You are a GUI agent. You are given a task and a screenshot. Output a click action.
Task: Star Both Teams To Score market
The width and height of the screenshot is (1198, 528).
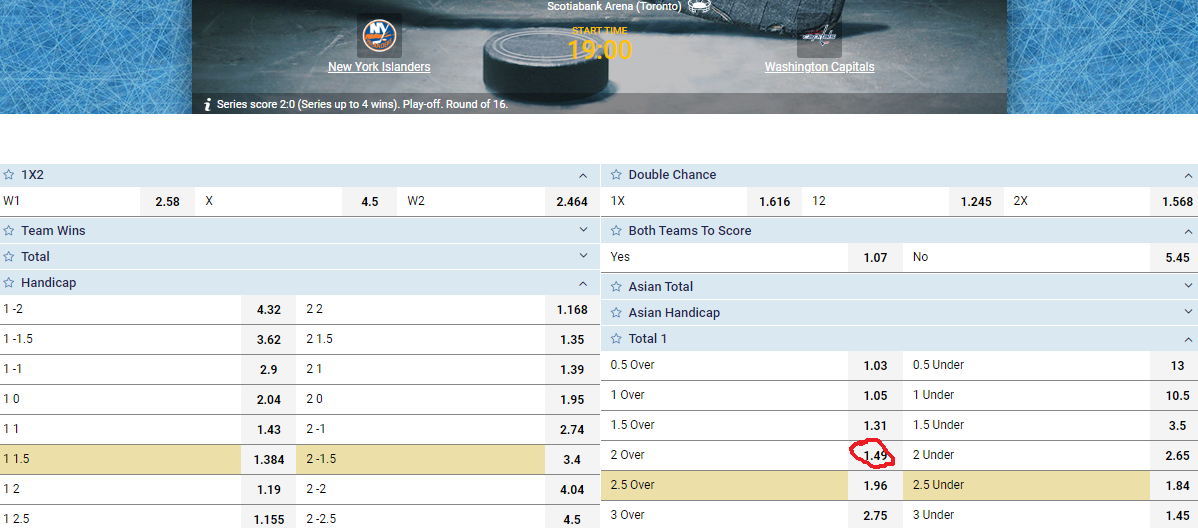click(617, 231)
